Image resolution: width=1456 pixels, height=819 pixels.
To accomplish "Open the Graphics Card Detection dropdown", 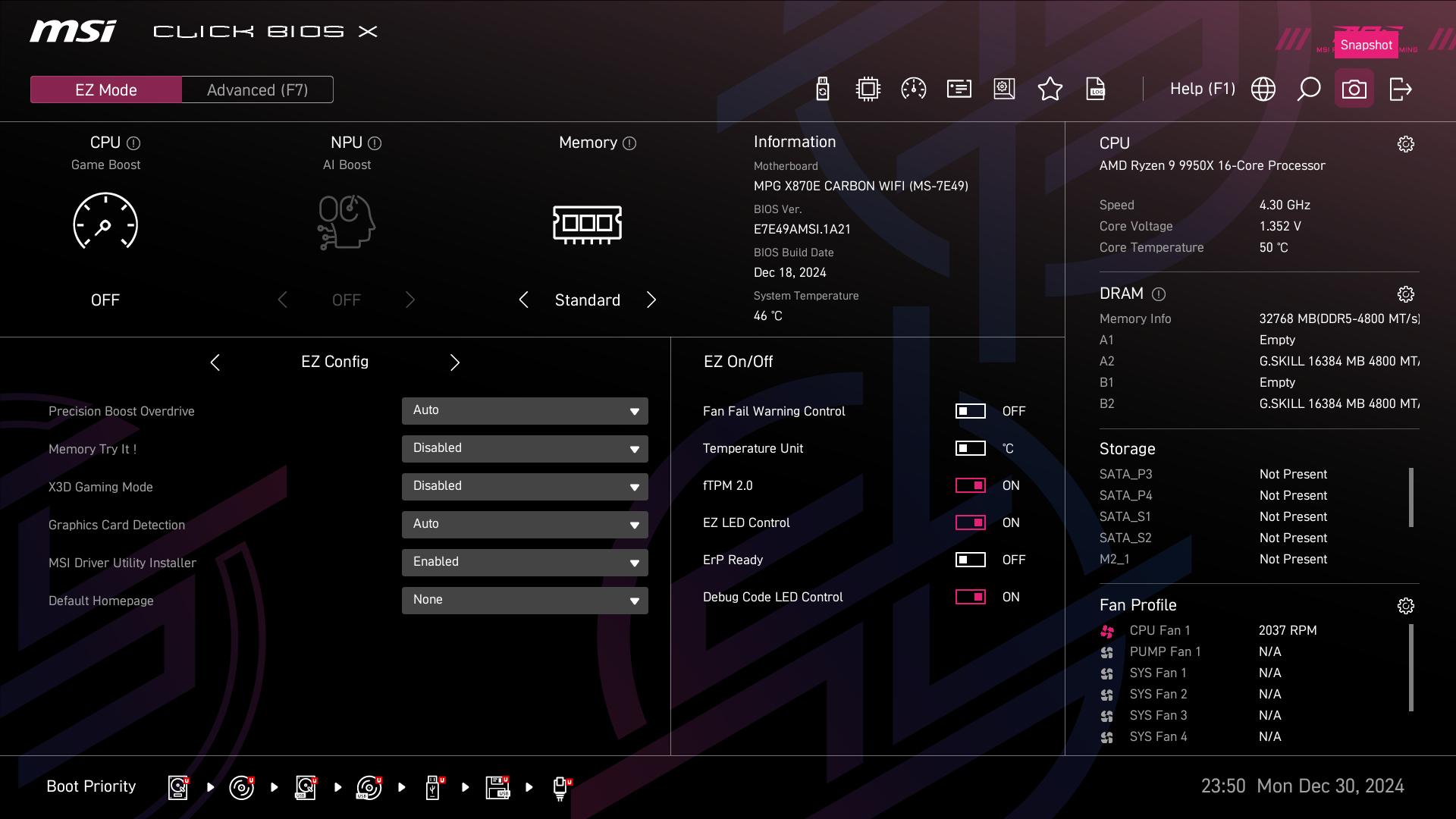I will (525, 525).
